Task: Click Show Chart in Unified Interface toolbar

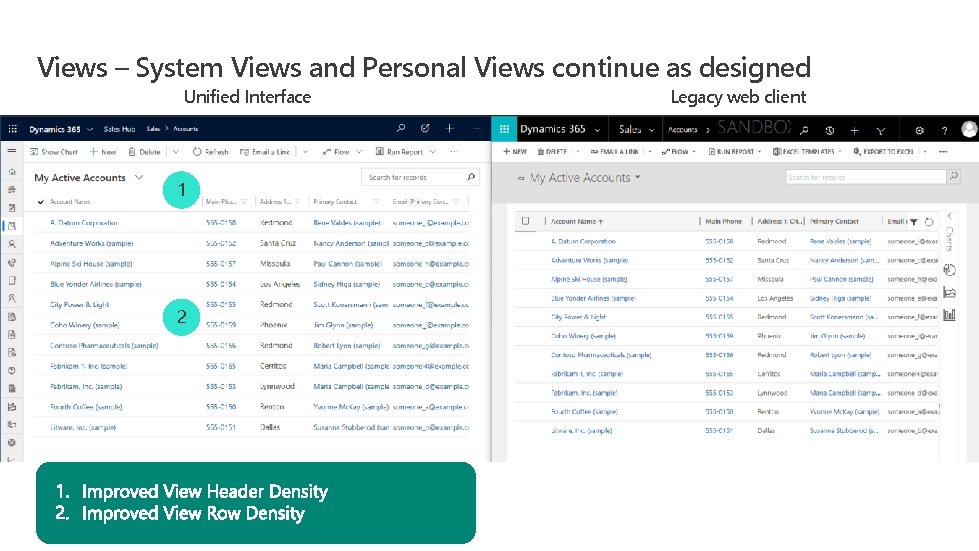Action: click(54, 152)
